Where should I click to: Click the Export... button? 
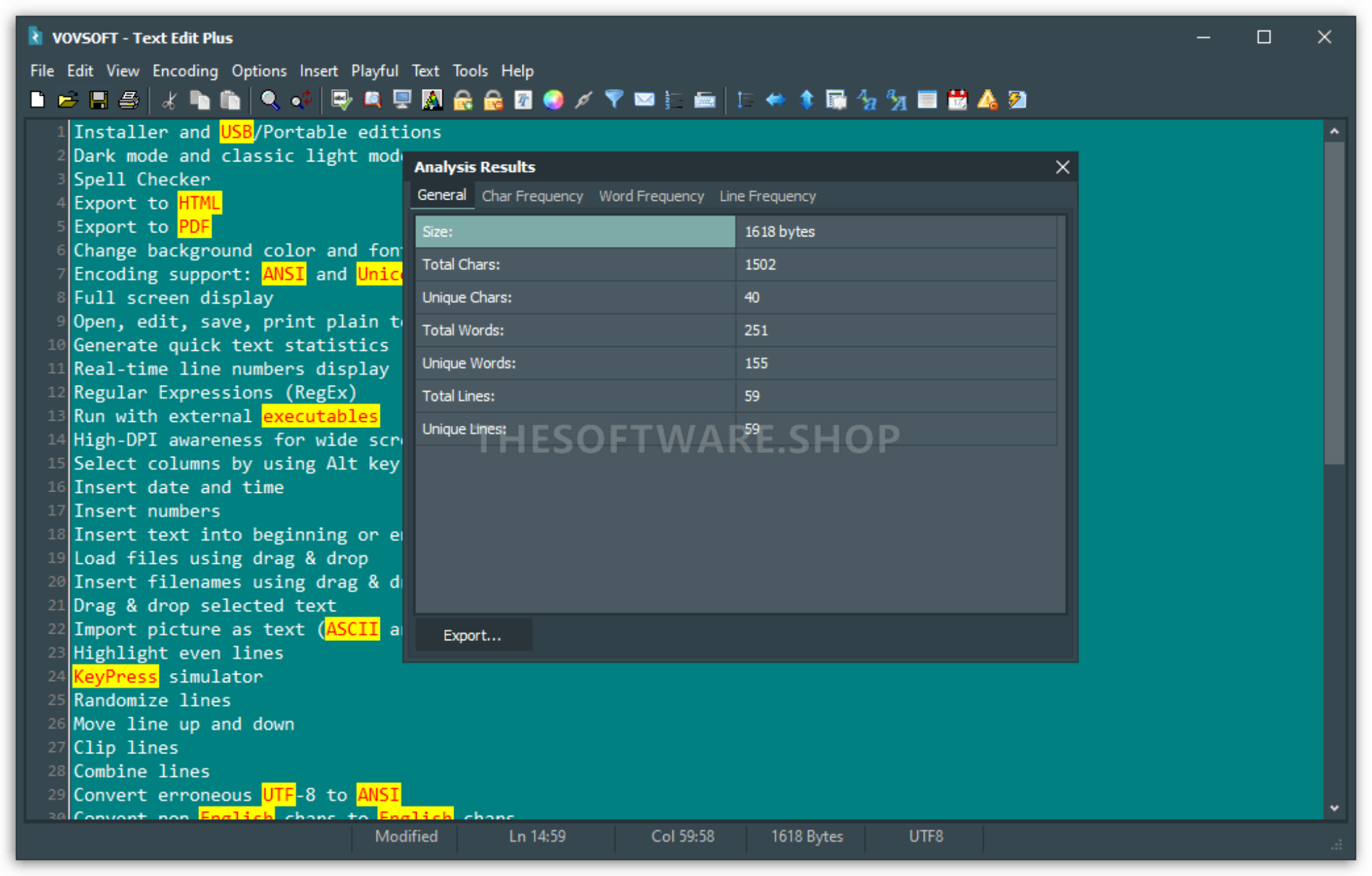[473, 635]
